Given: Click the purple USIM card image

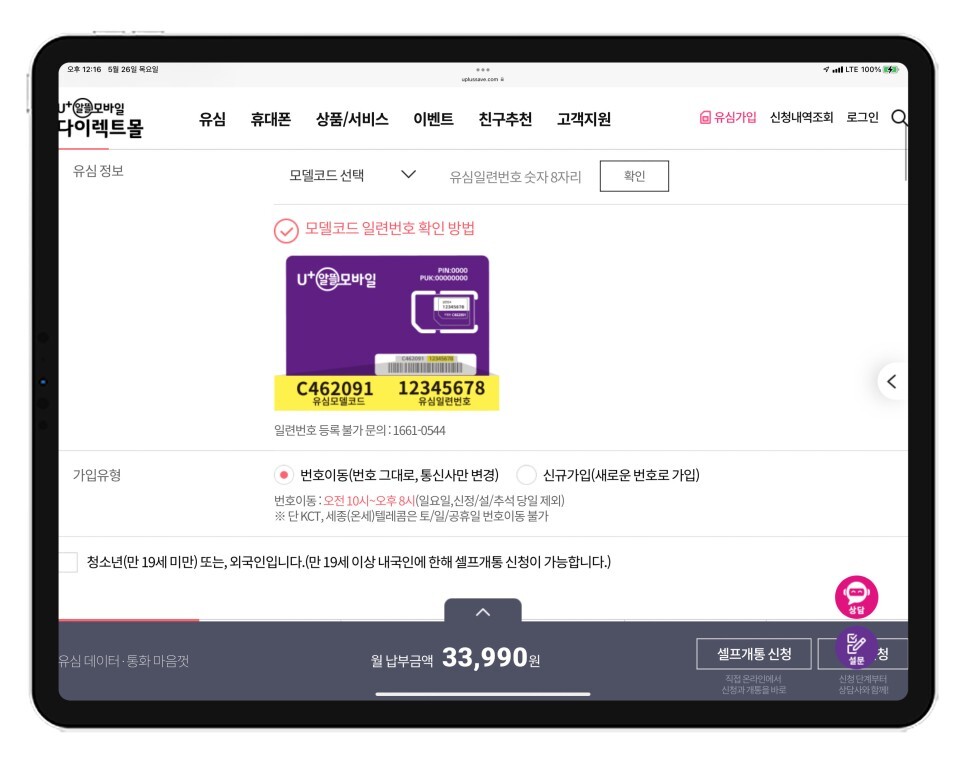Looking at the screenshot, I should (388, 316).
